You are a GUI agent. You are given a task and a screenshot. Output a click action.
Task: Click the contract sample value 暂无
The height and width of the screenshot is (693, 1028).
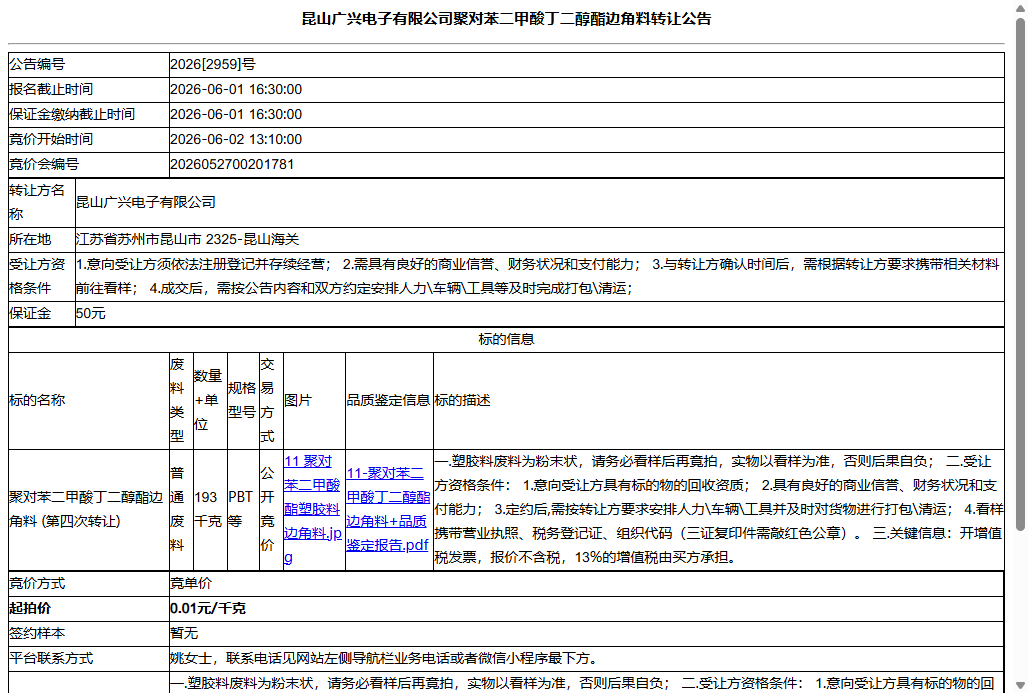pos(184,633)
